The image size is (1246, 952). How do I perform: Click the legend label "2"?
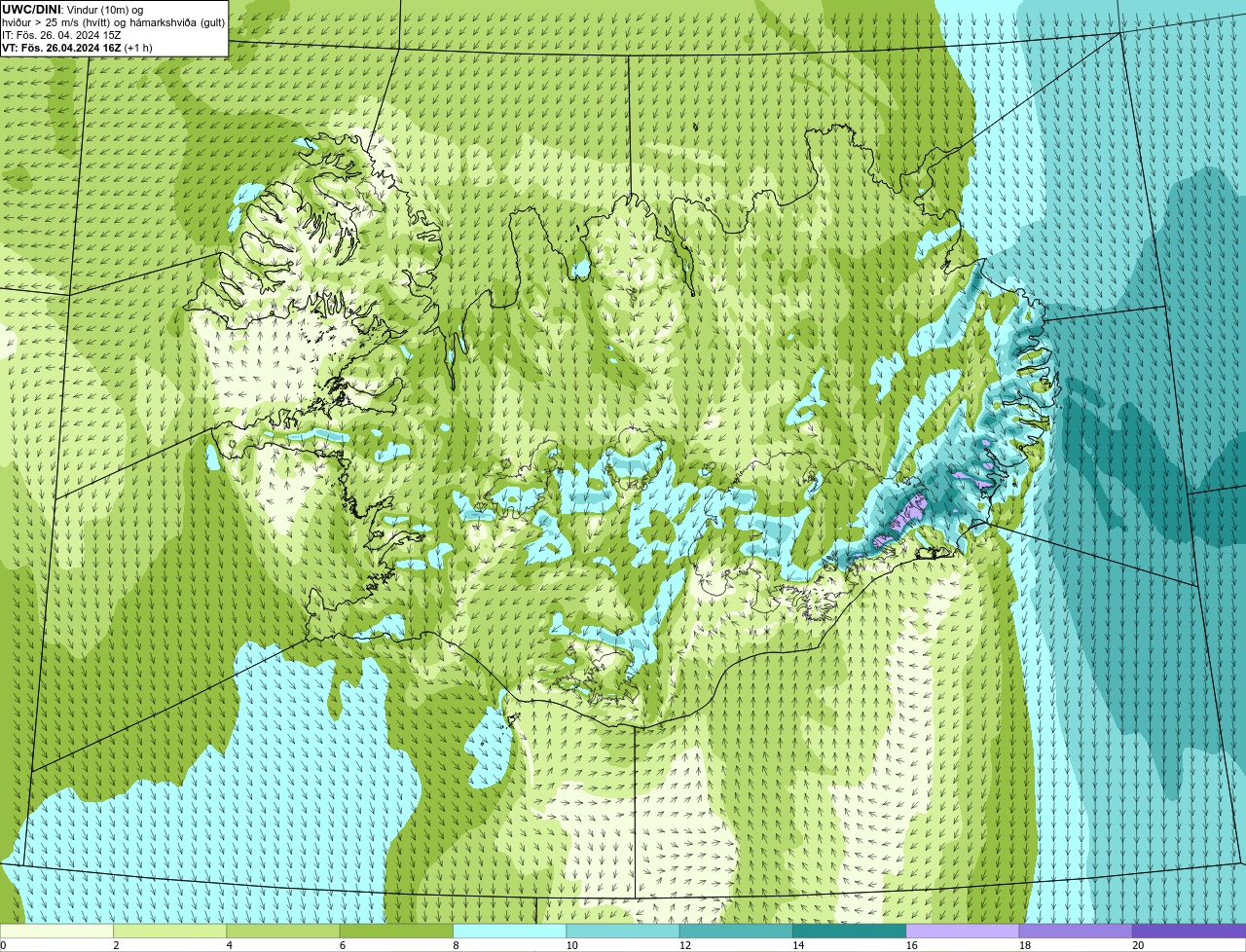click(116, 945)
